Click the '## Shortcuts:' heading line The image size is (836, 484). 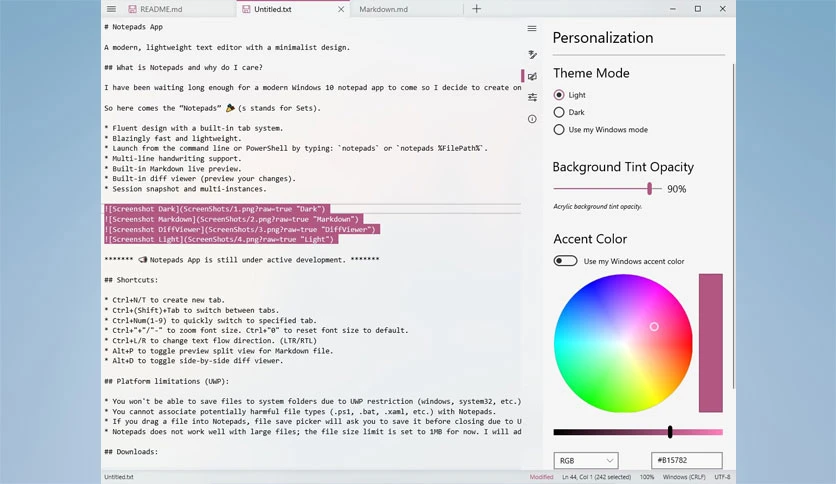131,280
